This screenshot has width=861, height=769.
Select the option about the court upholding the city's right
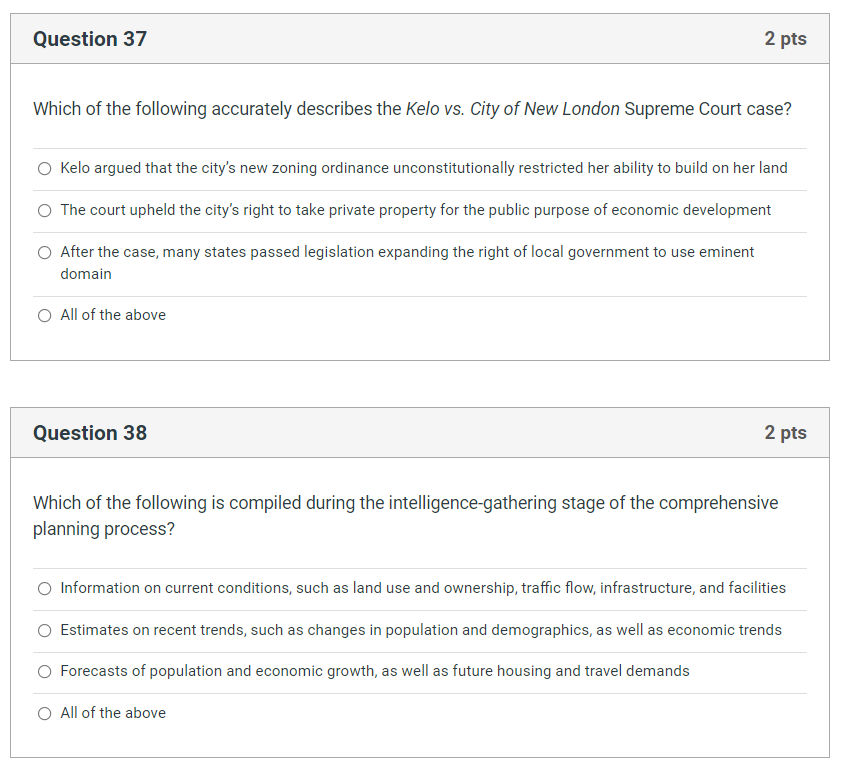[x=44, y=210]
